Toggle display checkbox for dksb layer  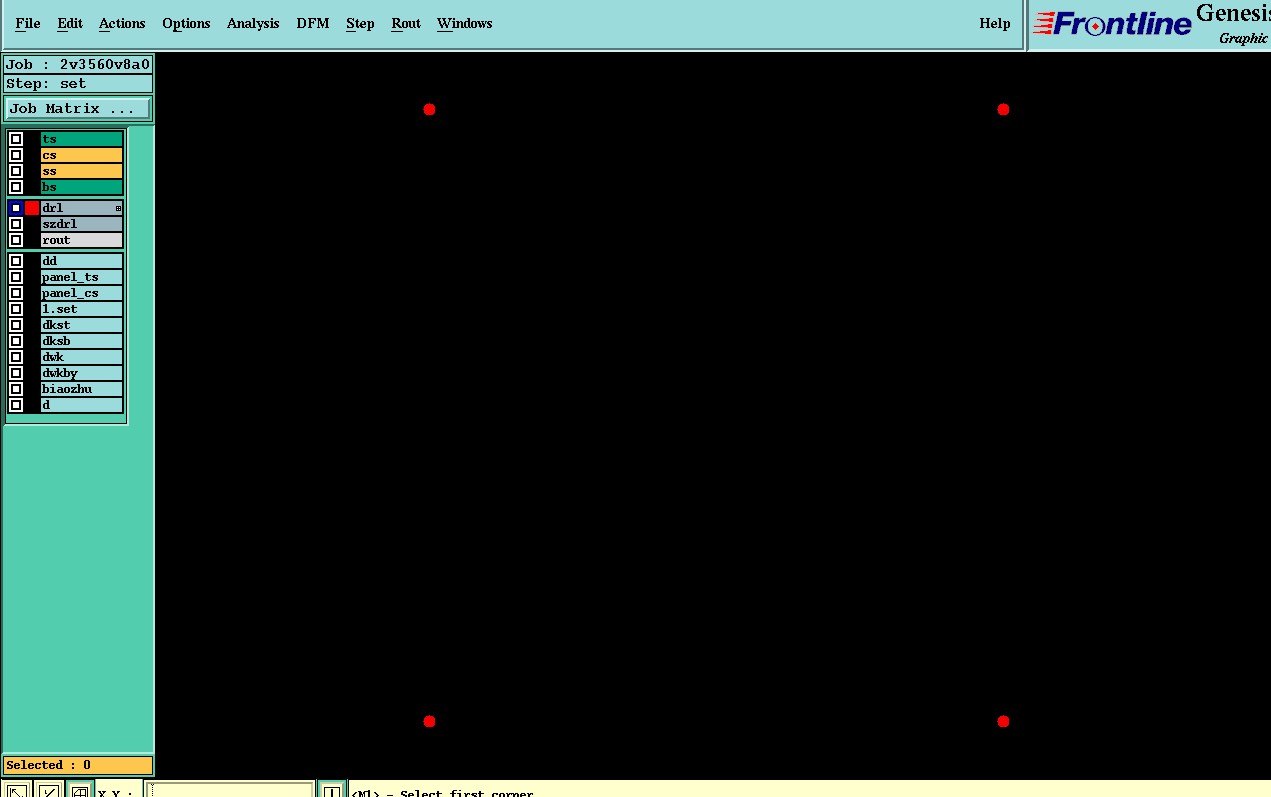(16, 341)
